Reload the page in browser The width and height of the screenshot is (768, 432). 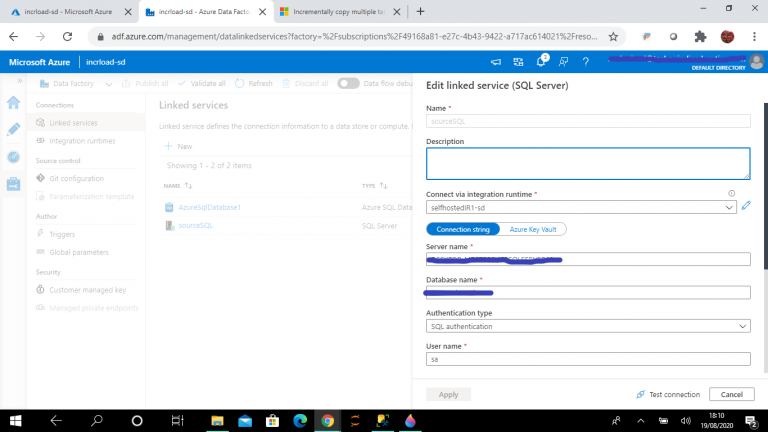coord(68,36)
